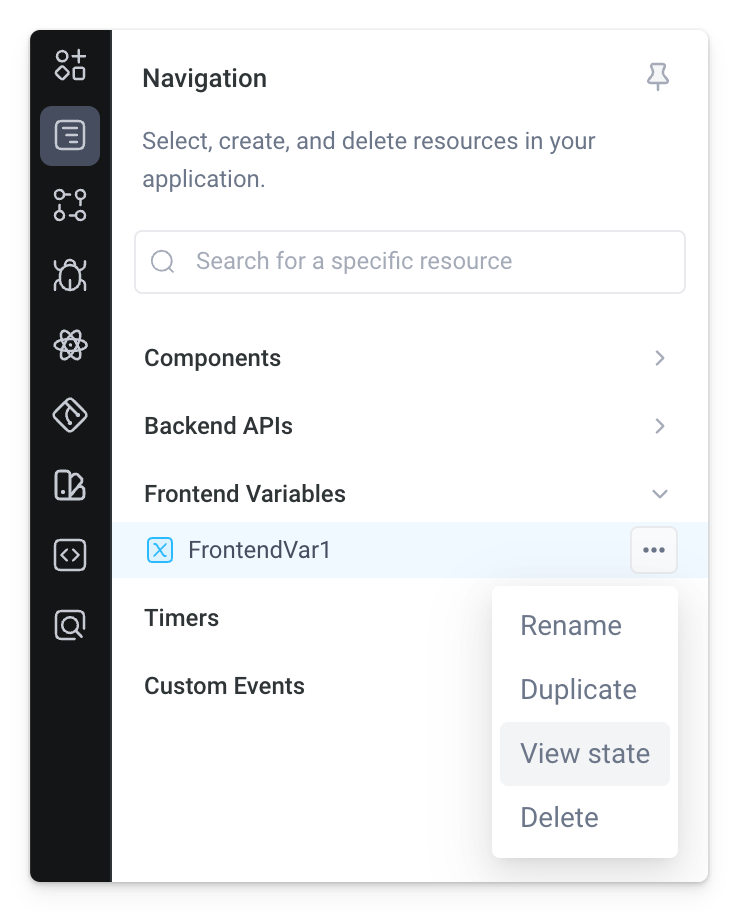The image size is (738, 912).
Task: Select the FrontendVar1 variable item
Action: [x=259, y=550]
